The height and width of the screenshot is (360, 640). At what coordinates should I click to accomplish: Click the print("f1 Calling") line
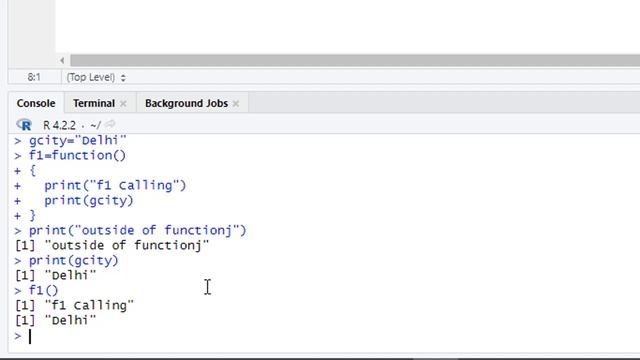pyautogui.click(x=115, y=186)
